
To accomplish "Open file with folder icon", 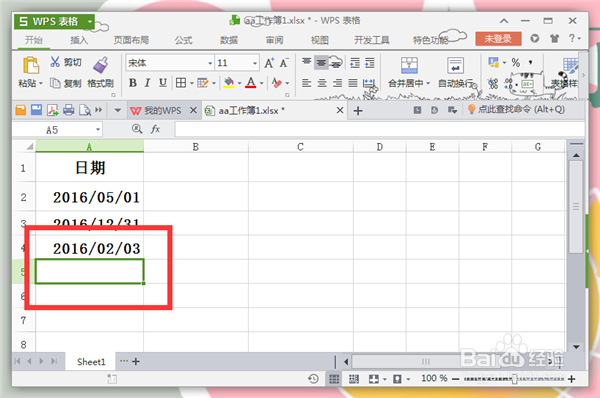I will coord(21,110).
